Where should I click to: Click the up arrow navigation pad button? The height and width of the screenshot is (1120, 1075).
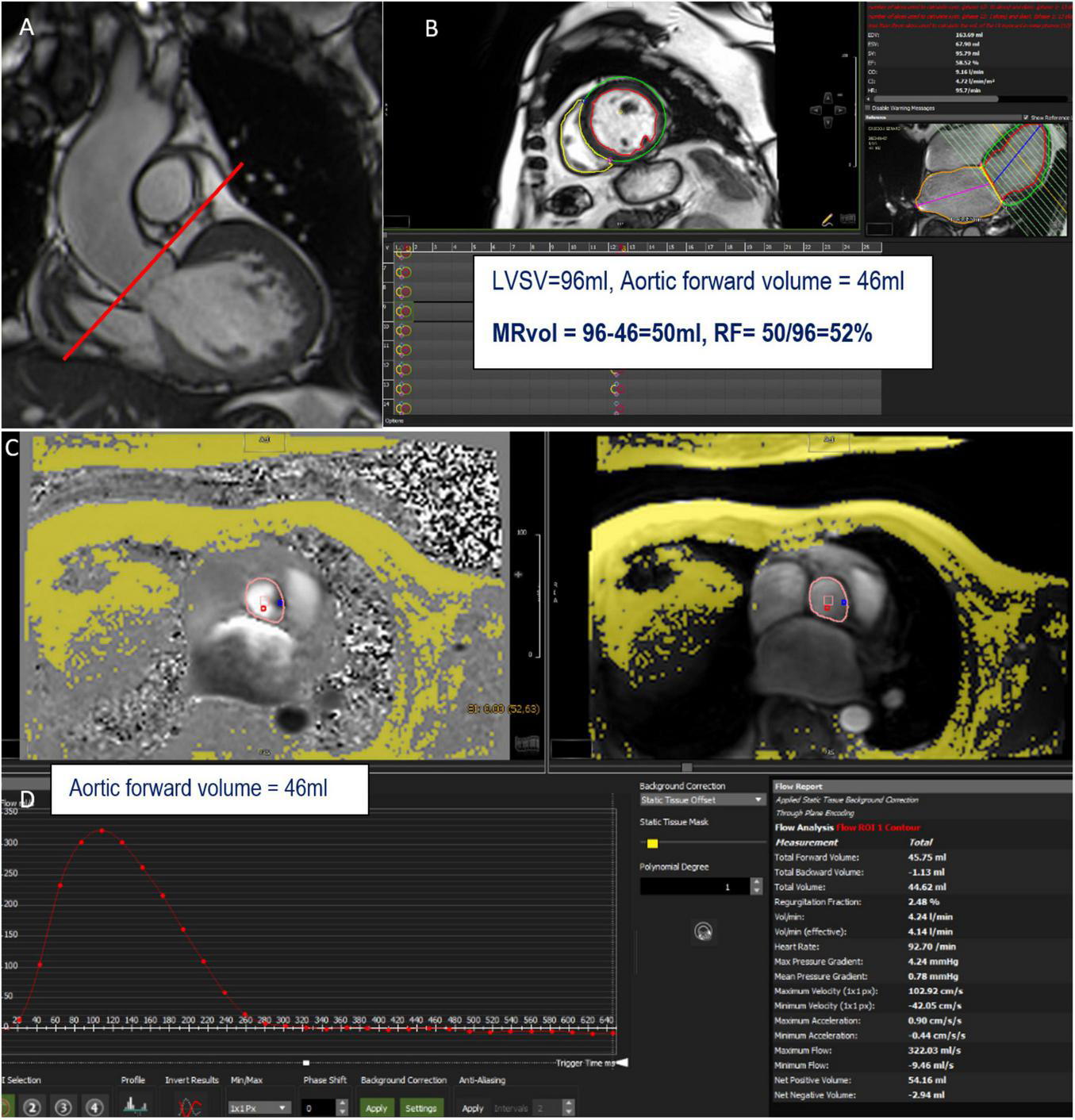click(827, 98)
